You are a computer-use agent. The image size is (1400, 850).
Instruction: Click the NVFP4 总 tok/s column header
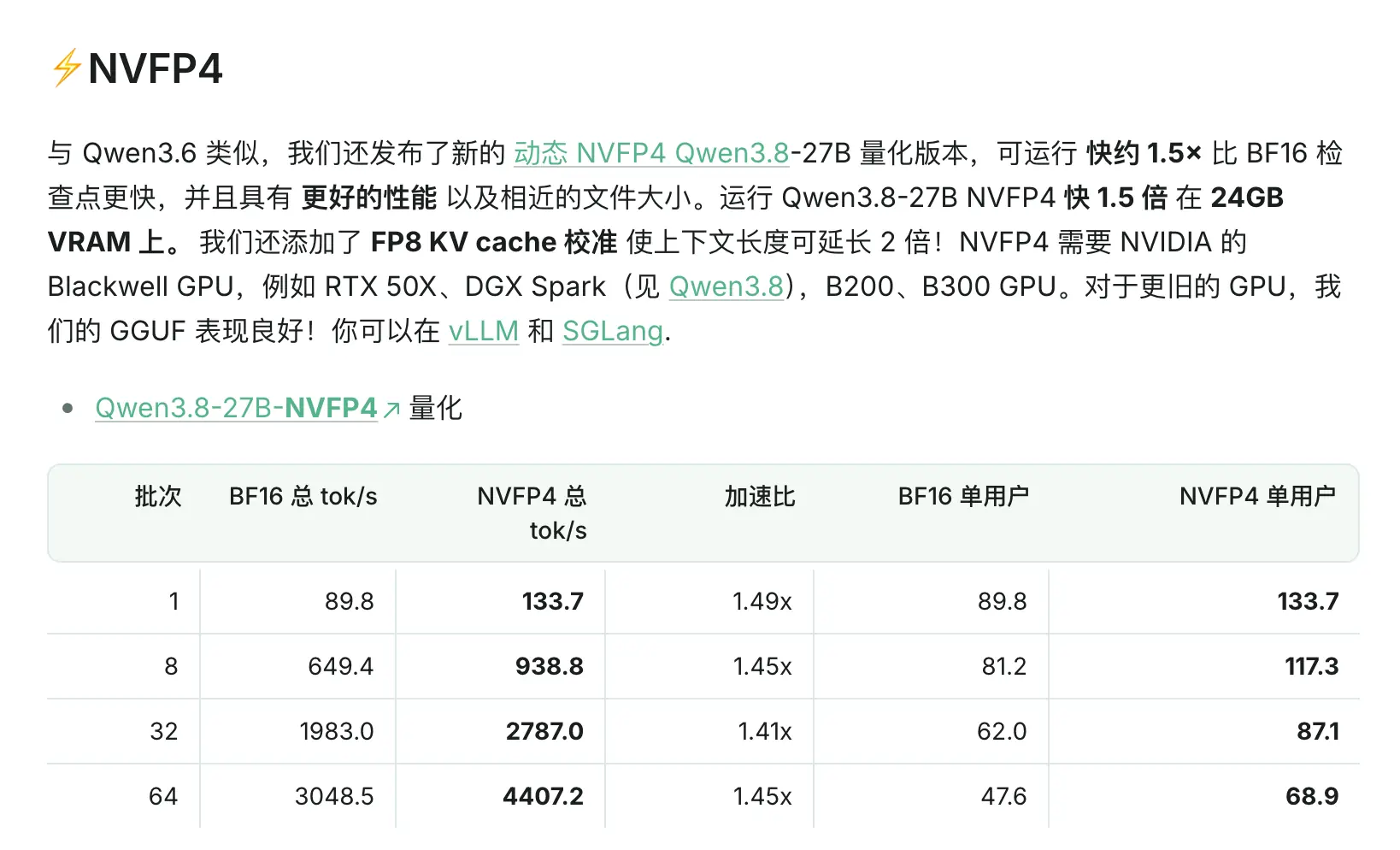[532, 513]
